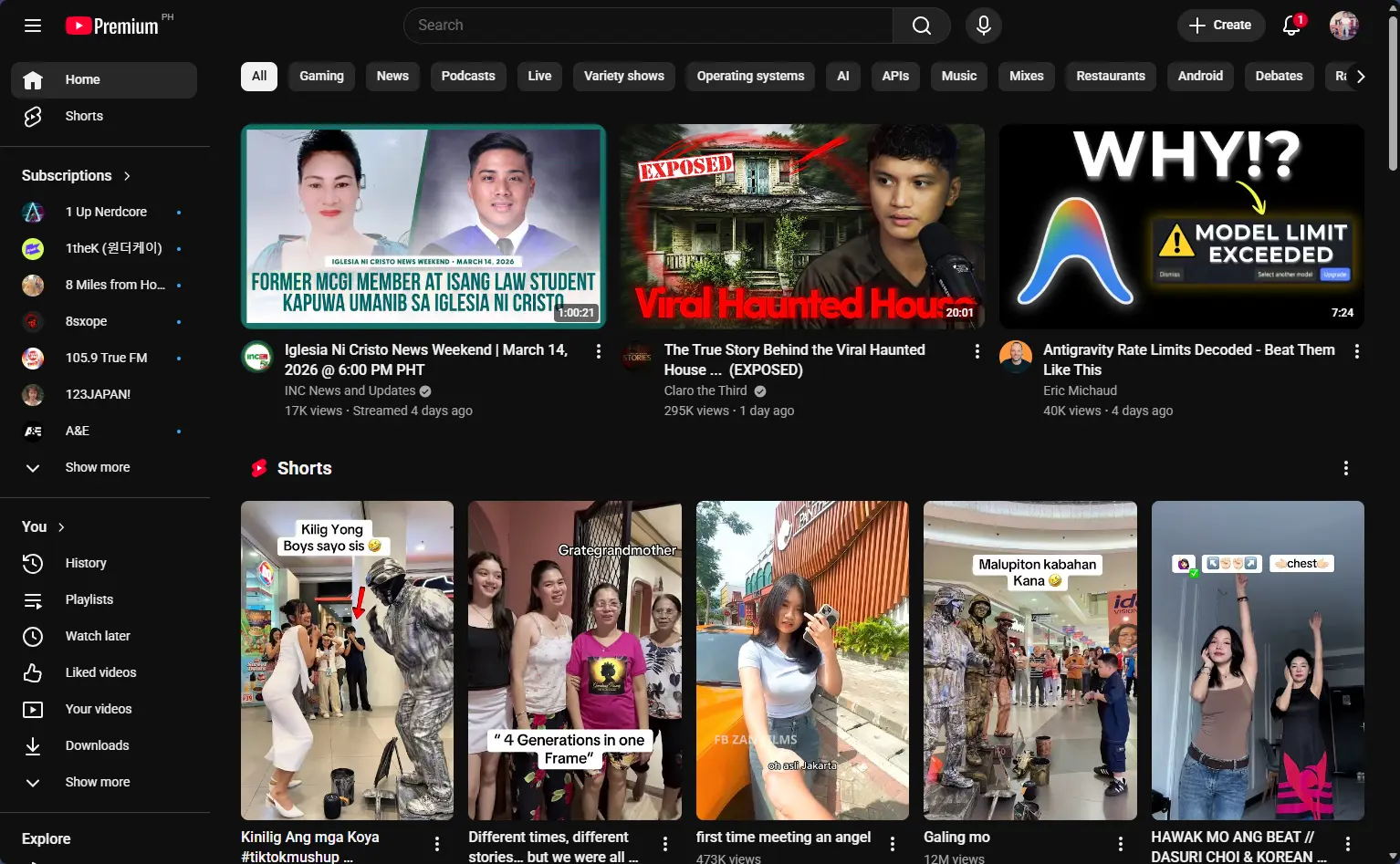Open options for first time meeting short

tap(893, 844)
